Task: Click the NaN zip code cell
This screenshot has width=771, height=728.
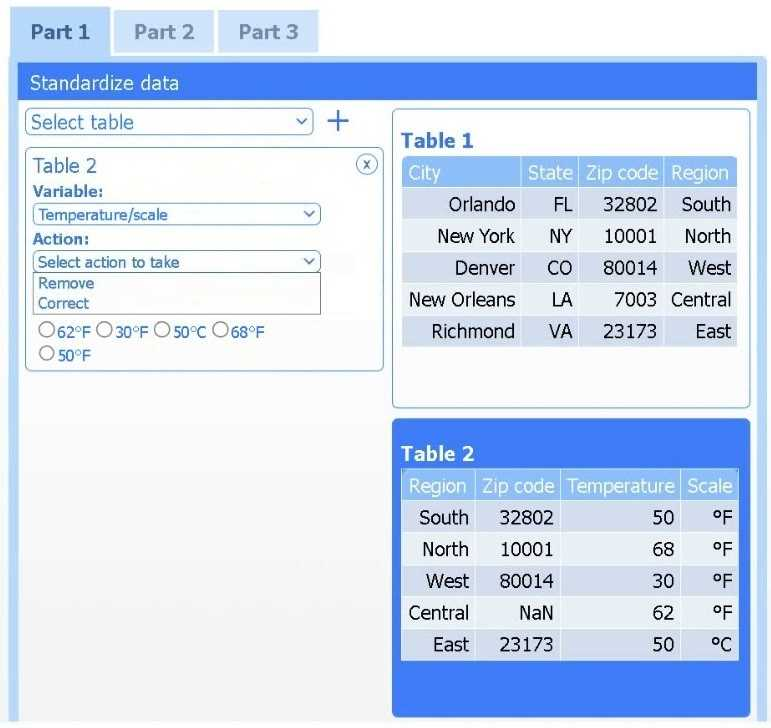Action: (517, 613)
